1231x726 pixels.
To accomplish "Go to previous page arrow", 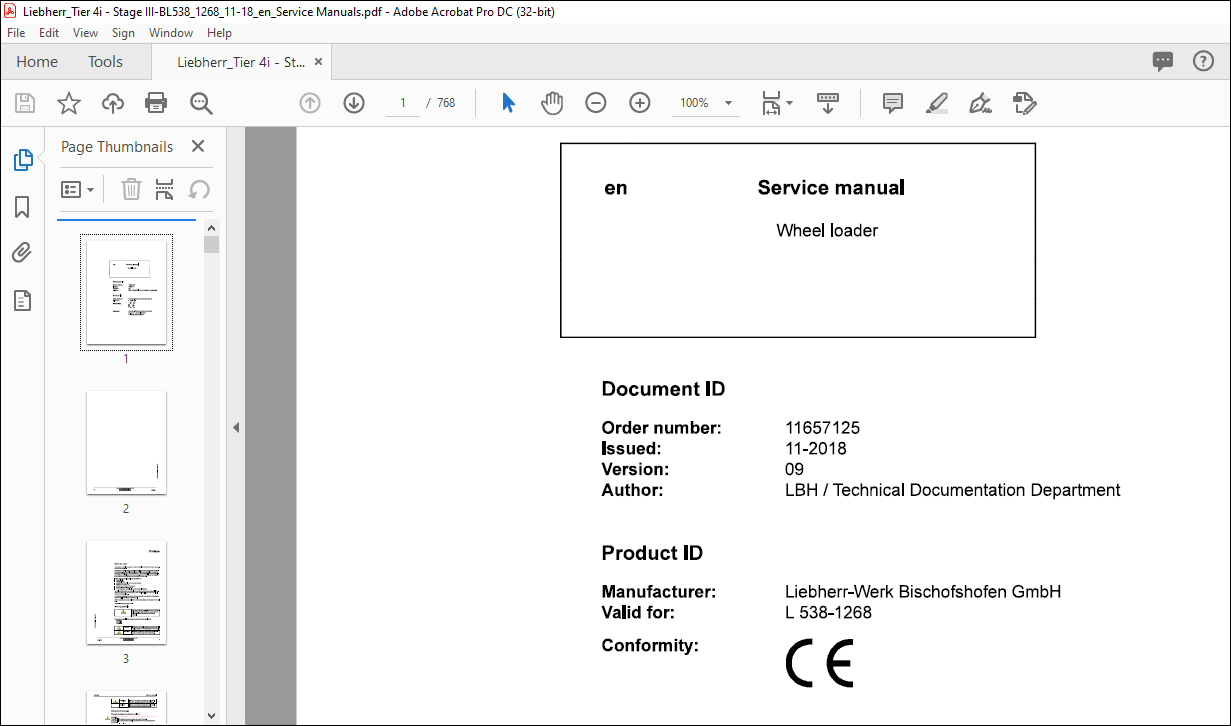I will [310, 103].
